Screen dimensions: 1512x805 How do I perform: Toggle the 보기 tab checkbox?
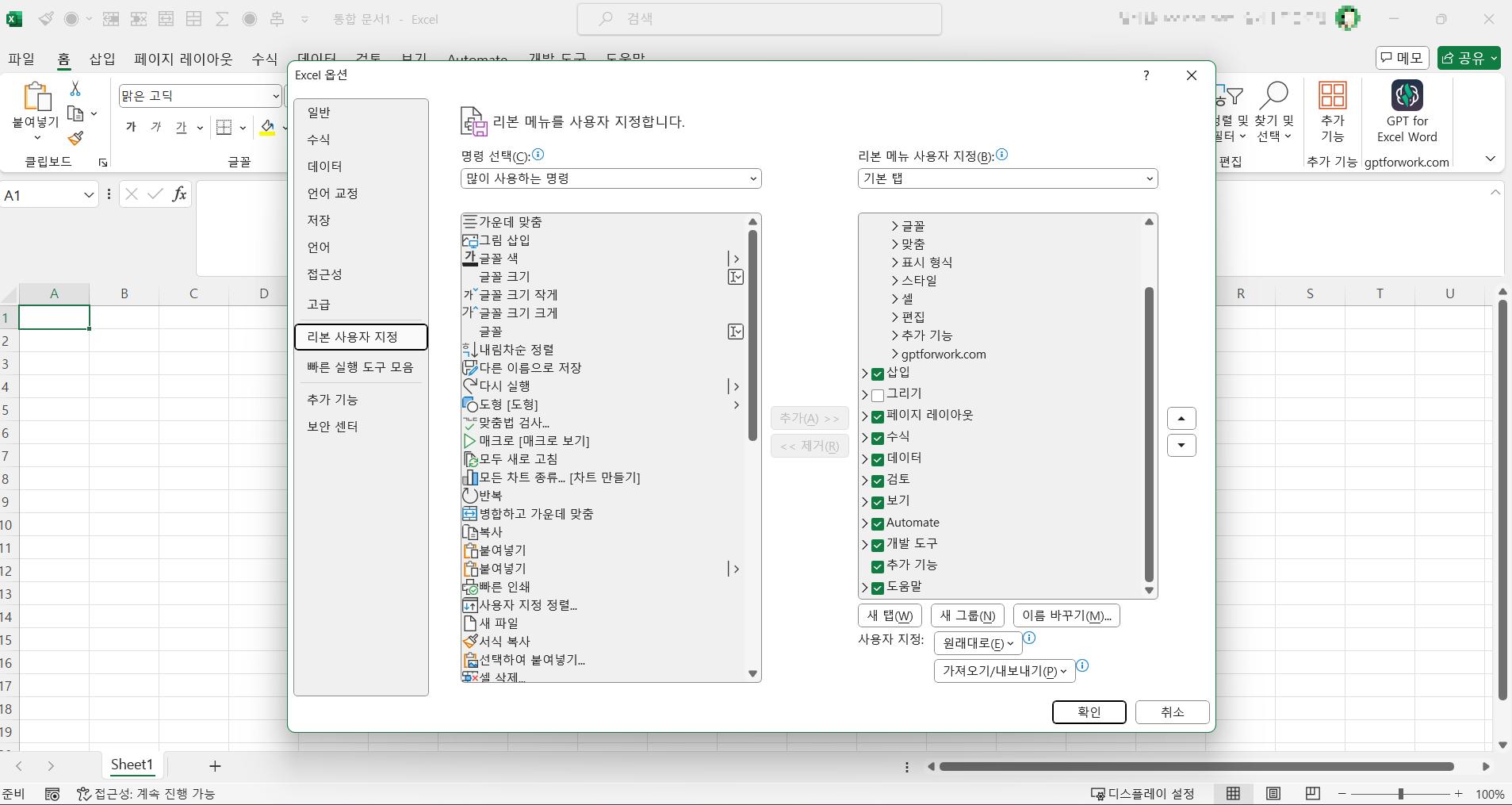click(878, 503)
